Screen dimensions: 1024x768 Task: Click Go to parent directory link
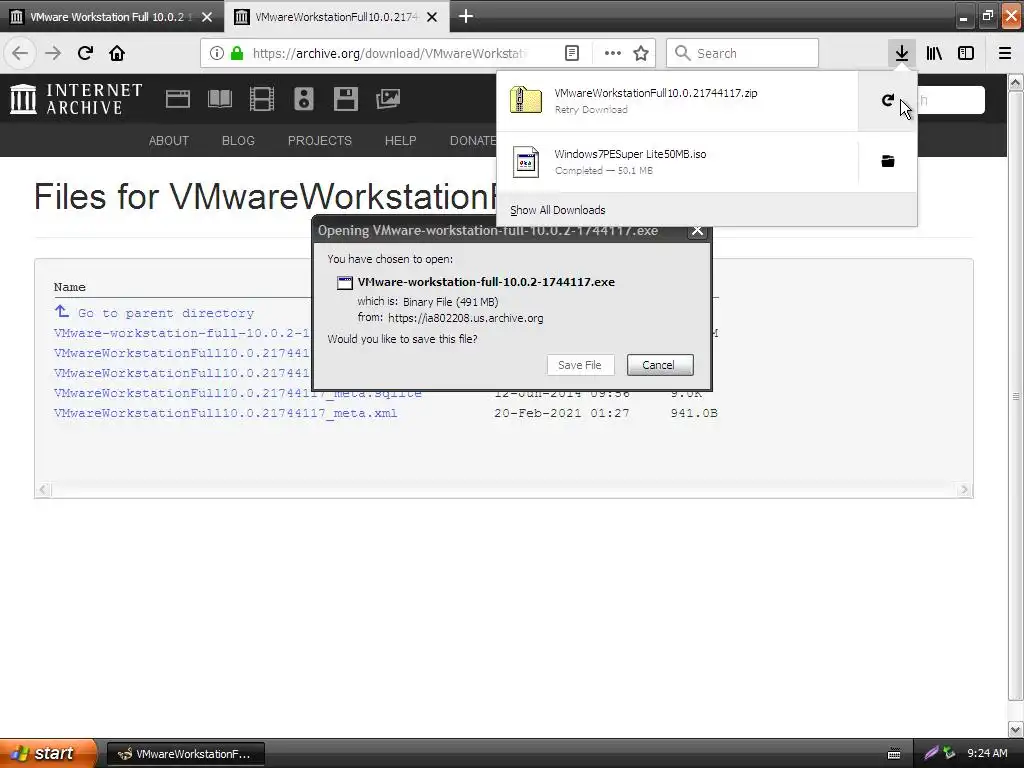click(x=165, y=313)
